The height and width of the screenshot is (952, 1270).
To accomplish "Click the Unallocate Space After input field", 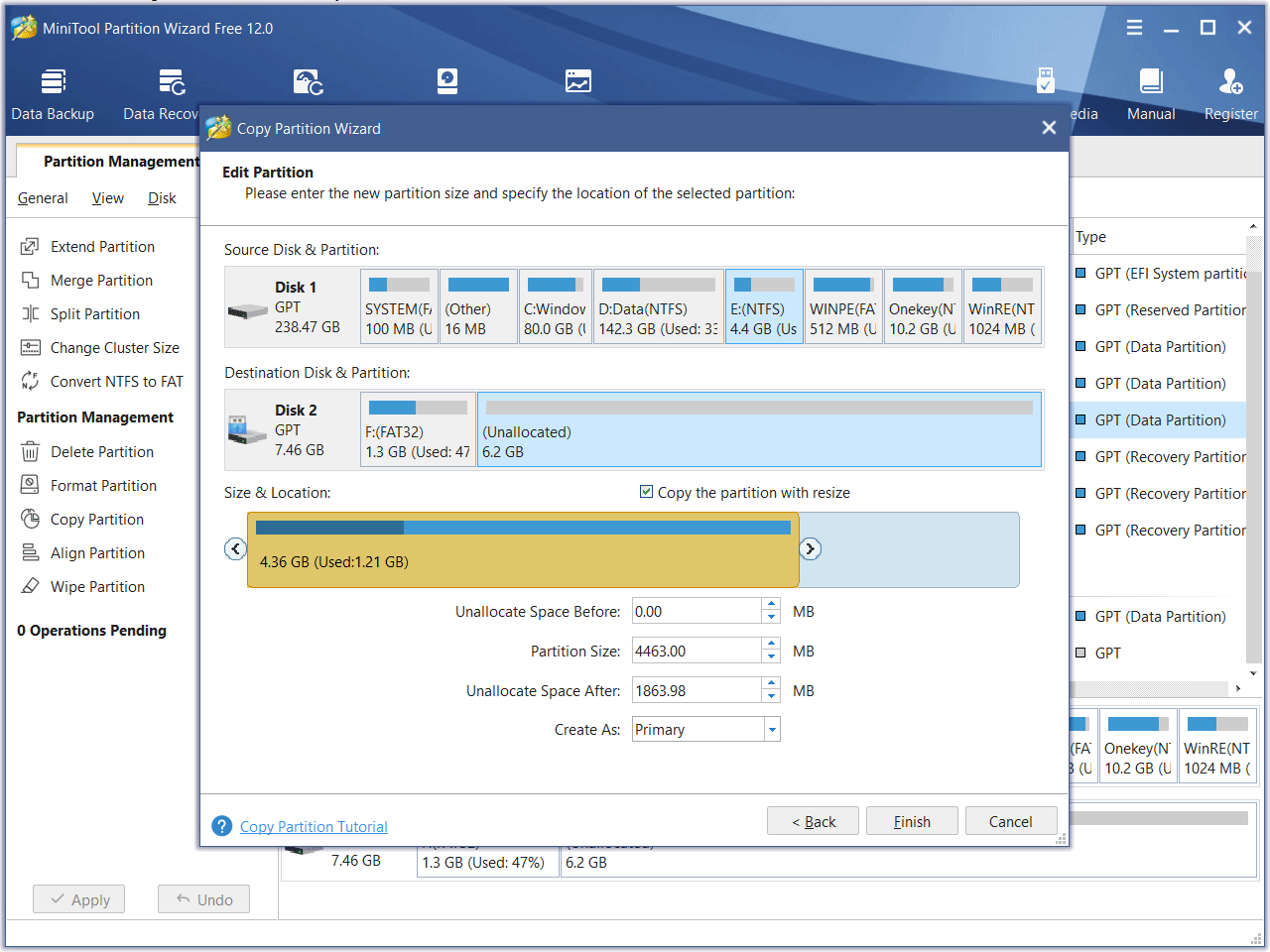I will pyautogui.click(x=697, y=690).
